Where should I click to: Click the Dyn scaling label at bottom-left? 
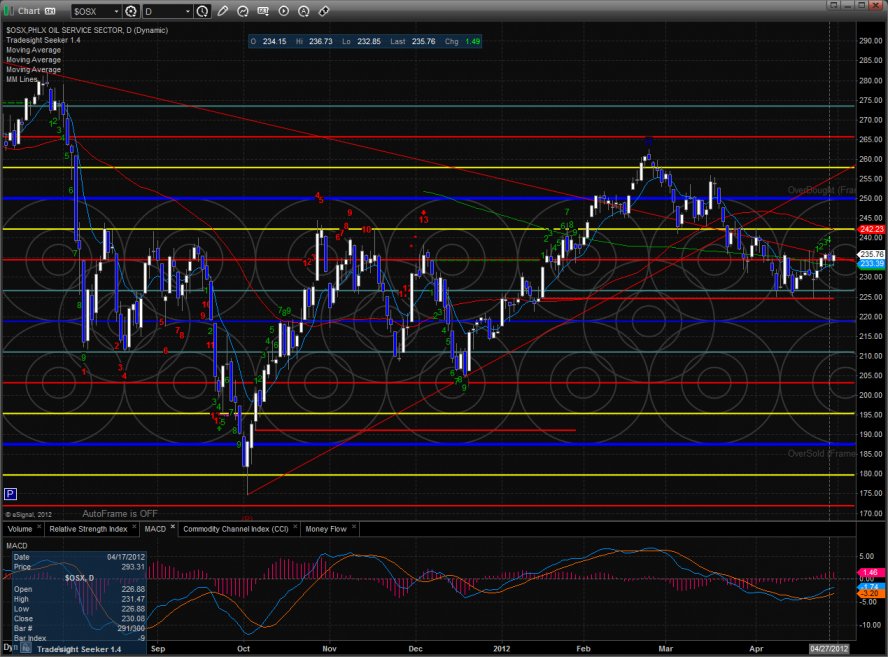coord(9,648)
